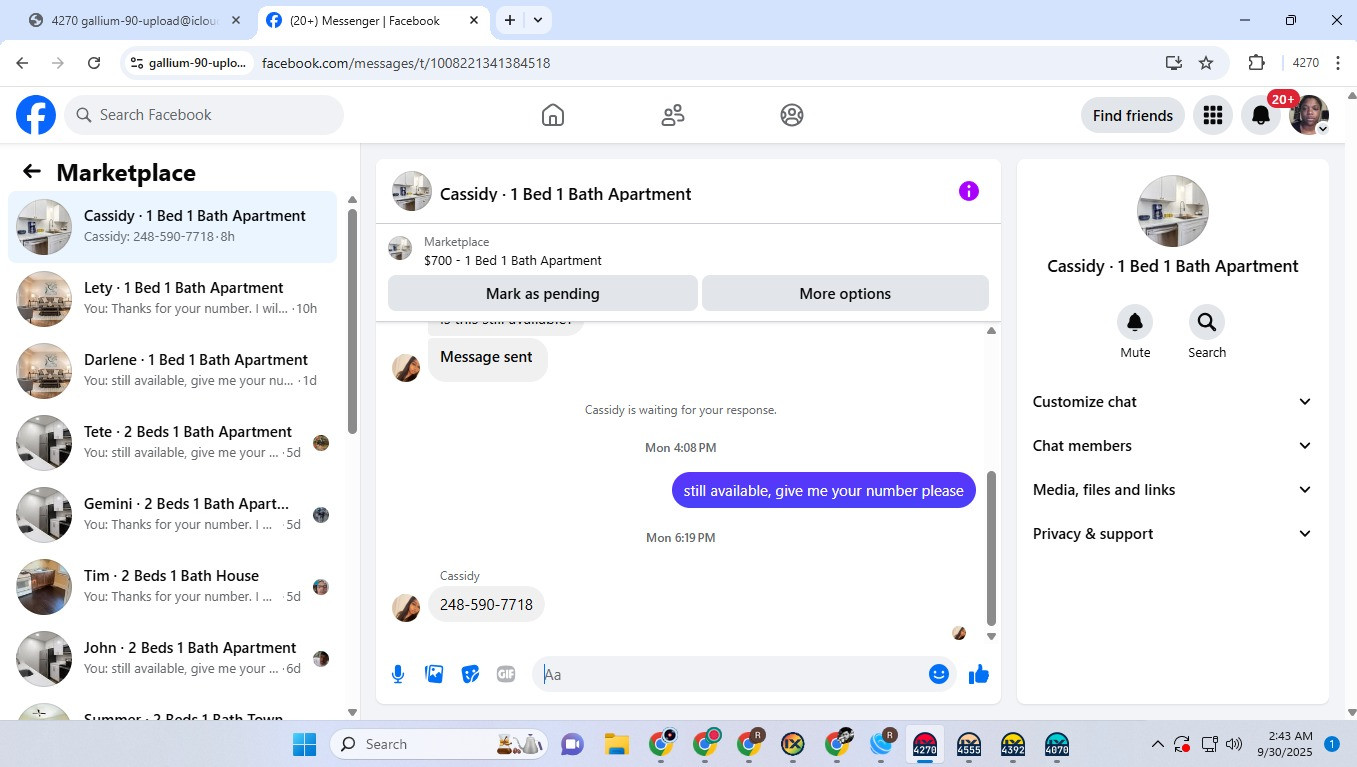
Task: Open the Darlene 1 Bed 1 Bath conversation
Action: pyautogui.click(x=173, y=371)
